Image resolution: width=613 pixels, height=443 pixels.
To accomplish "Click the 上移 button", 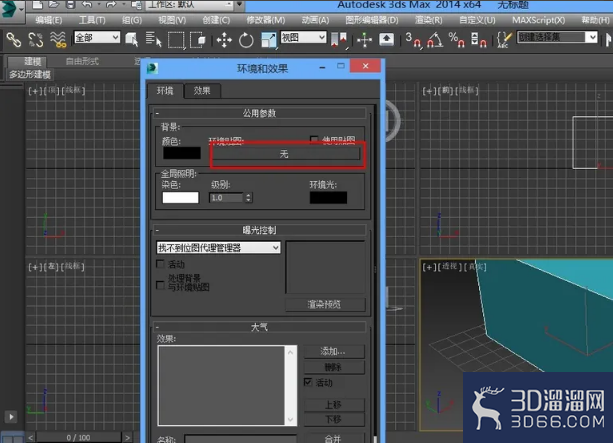I will 334,404.
